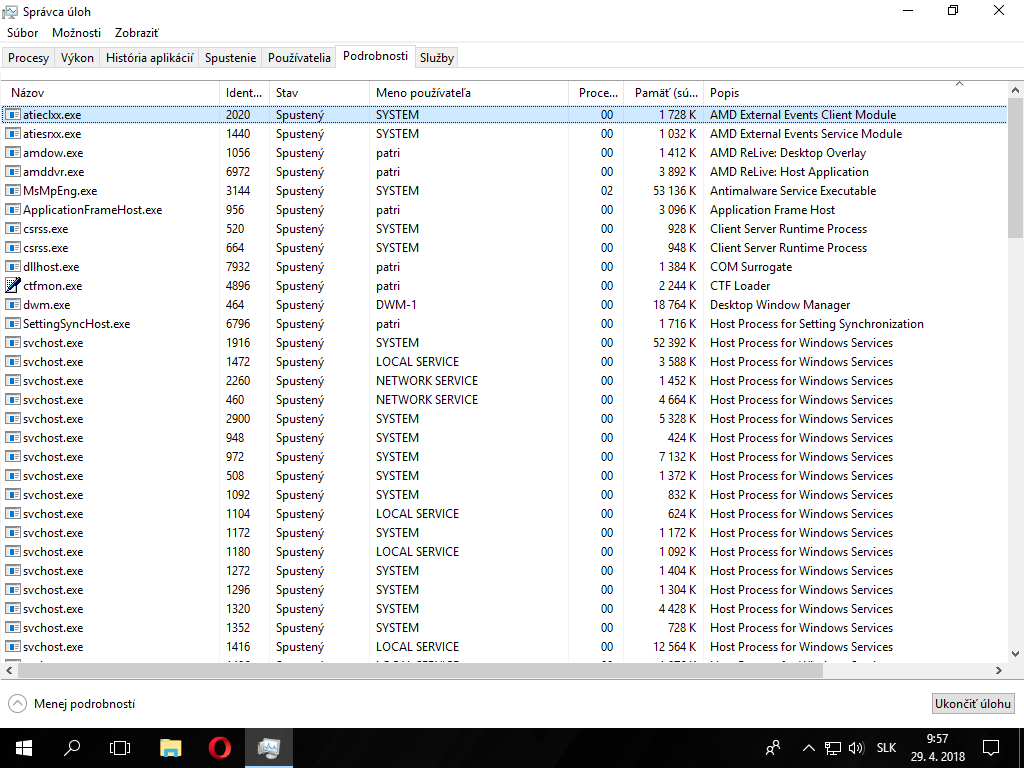This screenshot has height=768, width=1024.
Task: Click 'Desktop Window Manager' description
Action: tap(780, 304)
